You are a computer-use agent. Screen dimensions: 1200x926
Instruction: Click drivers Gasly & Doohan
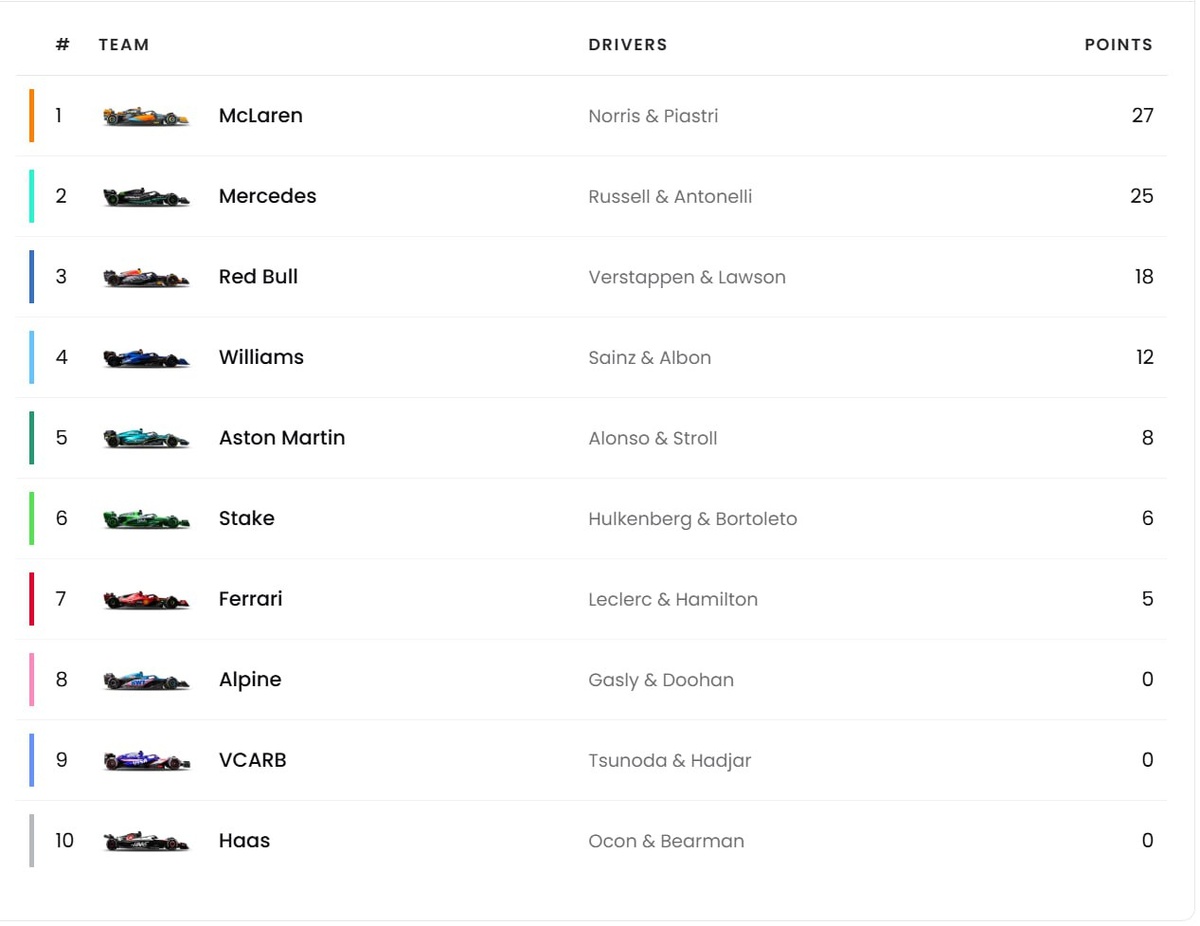661,680
